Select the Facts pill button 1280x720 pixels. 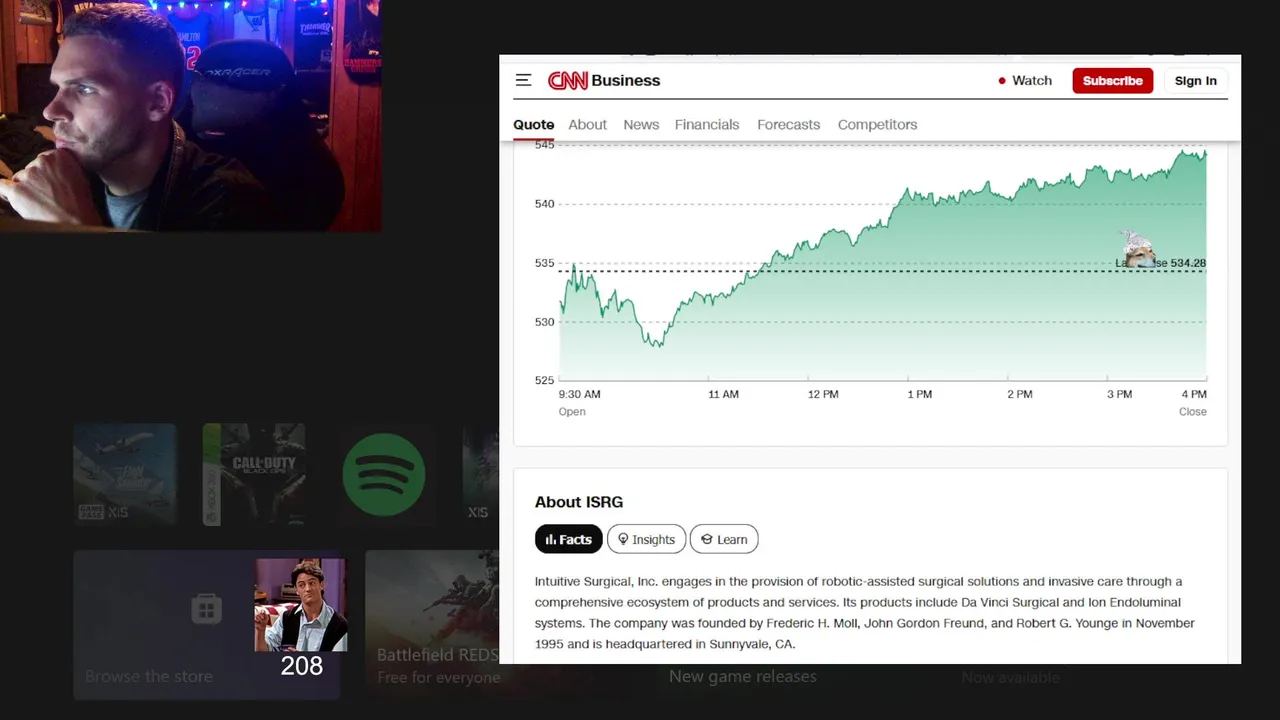569,539
